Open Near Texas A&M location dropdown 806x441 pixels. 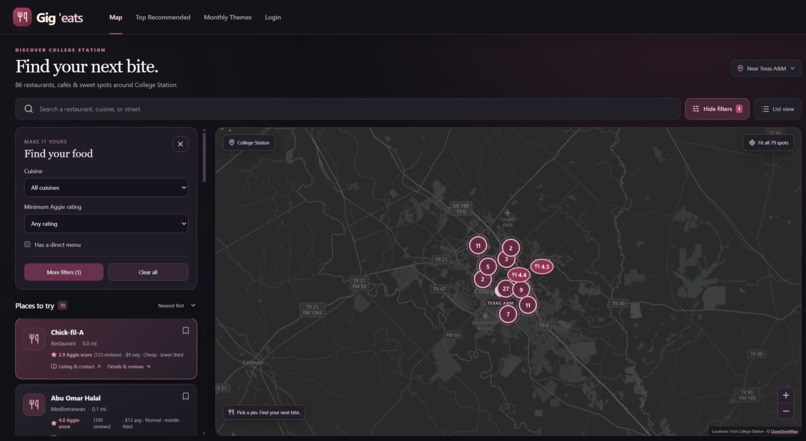pos(765,68)
